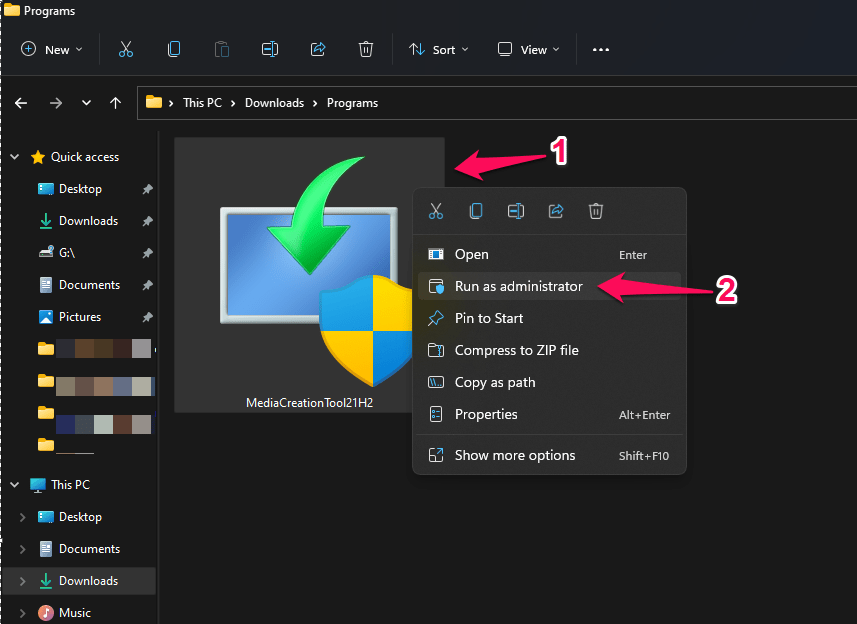Cut the selected file using the toolbar

125,48
